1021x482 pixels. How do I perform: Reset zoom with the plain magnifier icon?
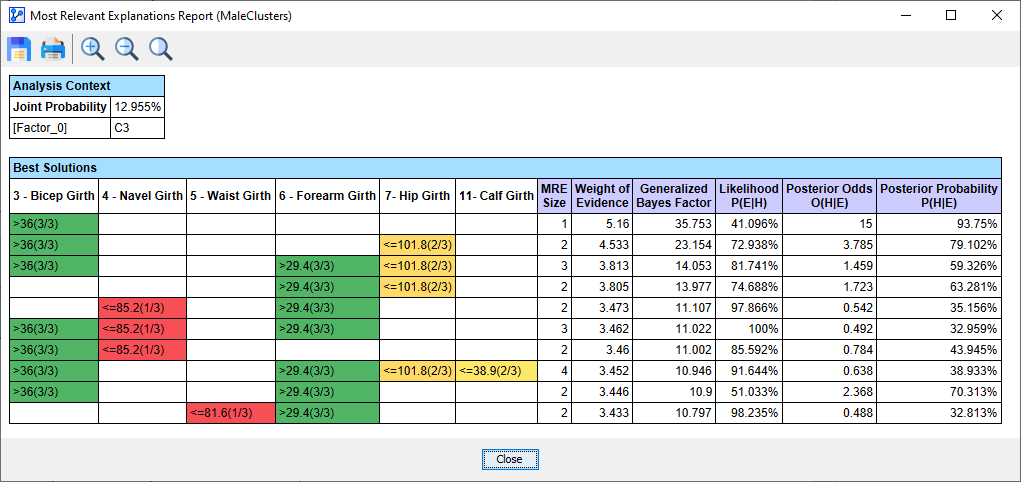(160, 49)
